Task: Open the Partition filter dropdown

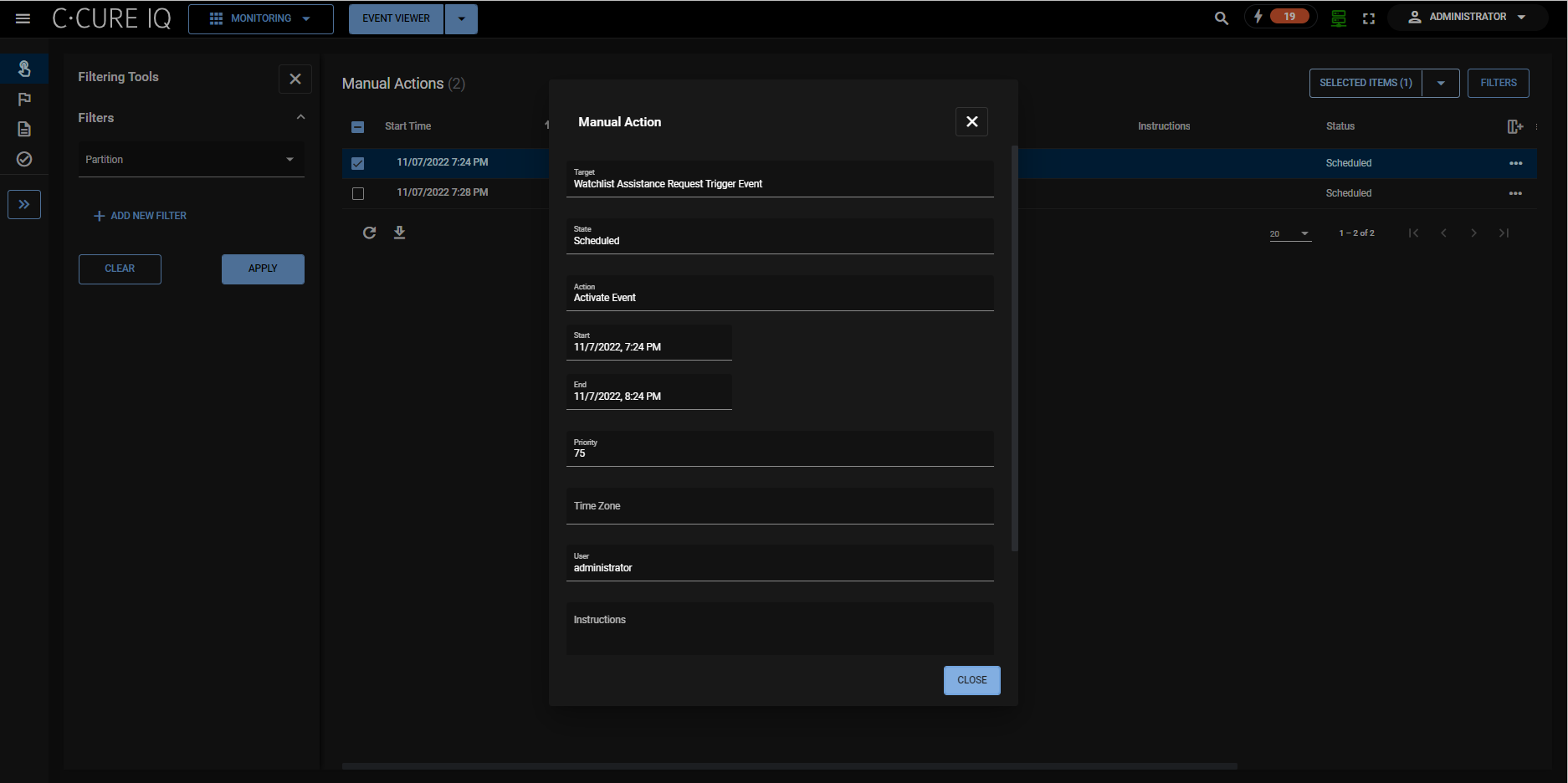Action: tap(191, 160)
